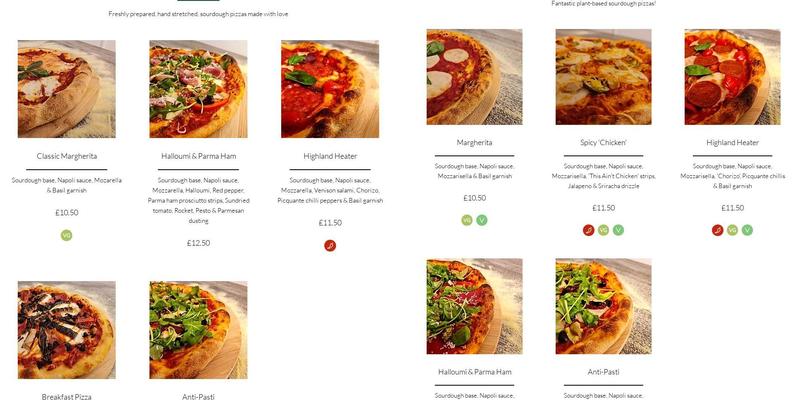The width and height of the screenshot is (800, 400).
Task: Click VG badge under Spicy 'Chicken'
Action: 603,230
